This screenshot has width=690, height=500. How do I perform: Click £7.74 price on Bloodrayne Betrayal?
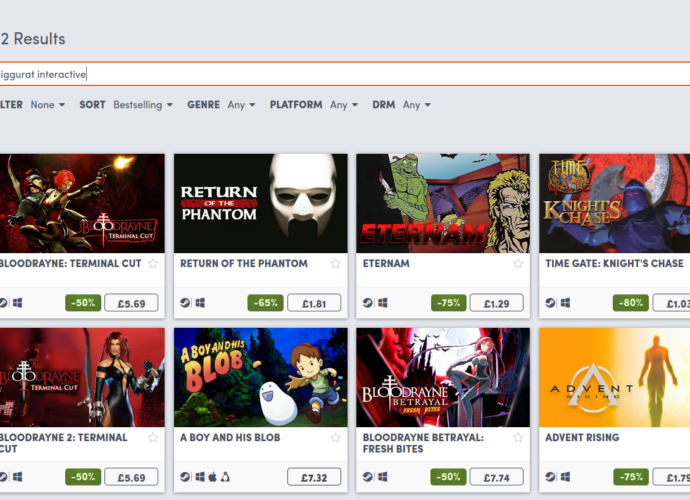[x=497, y=477]
